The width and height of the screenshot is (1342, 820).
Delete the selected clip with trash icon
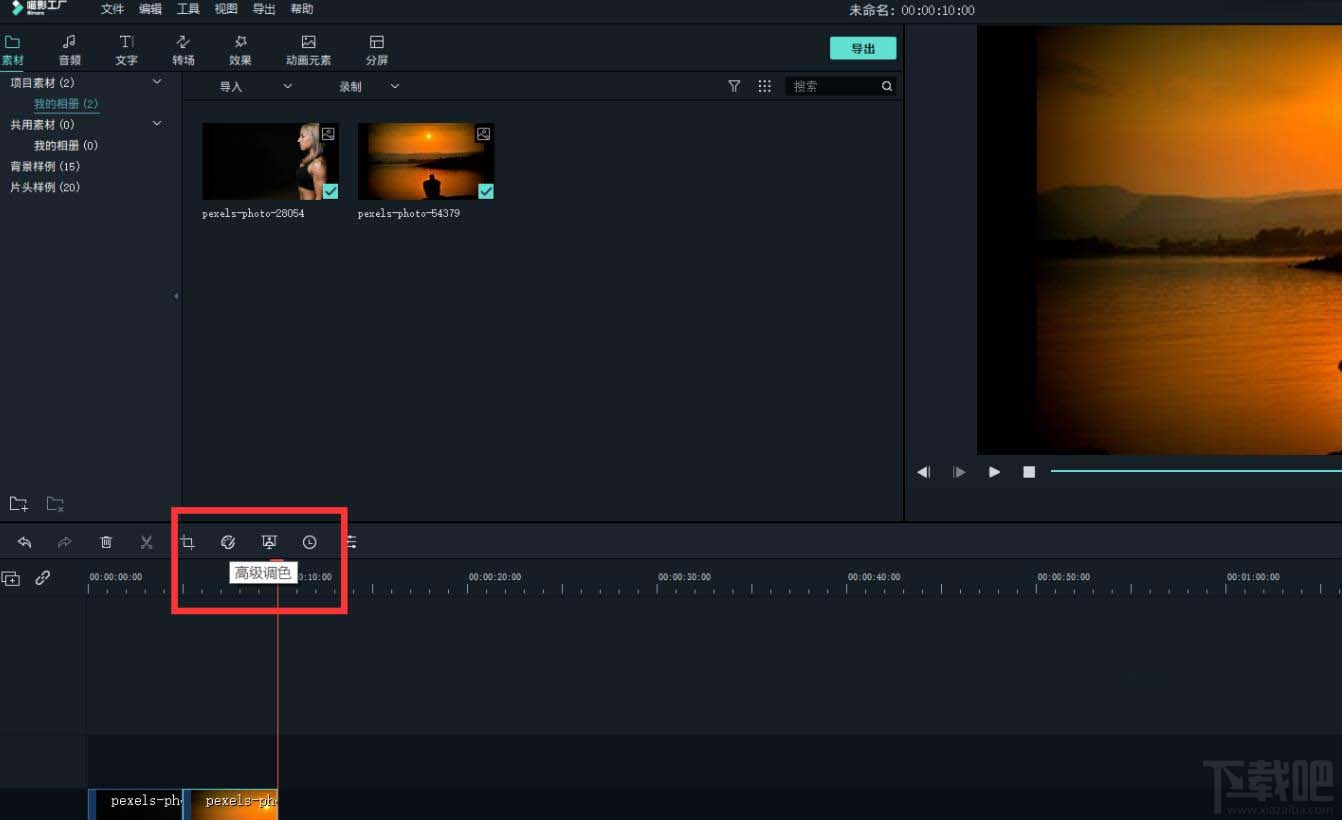106,542
